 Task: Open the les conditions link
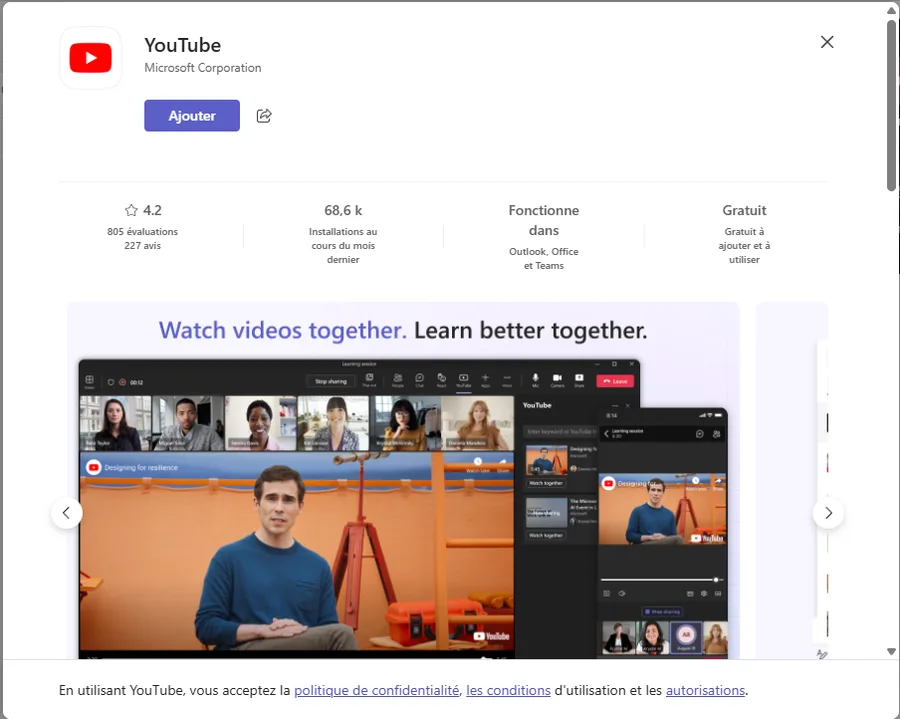(x=509, y=690)
